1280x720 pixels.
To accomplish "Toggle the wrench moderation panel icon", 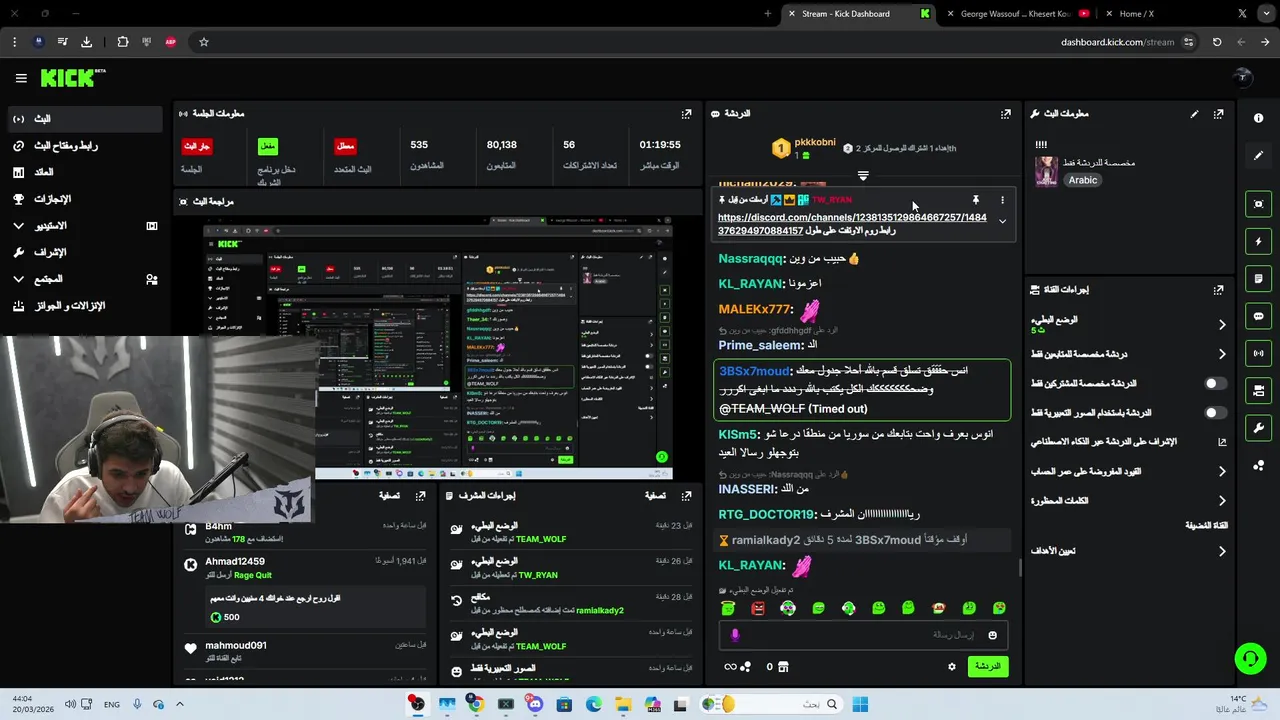I will 1258,428.
